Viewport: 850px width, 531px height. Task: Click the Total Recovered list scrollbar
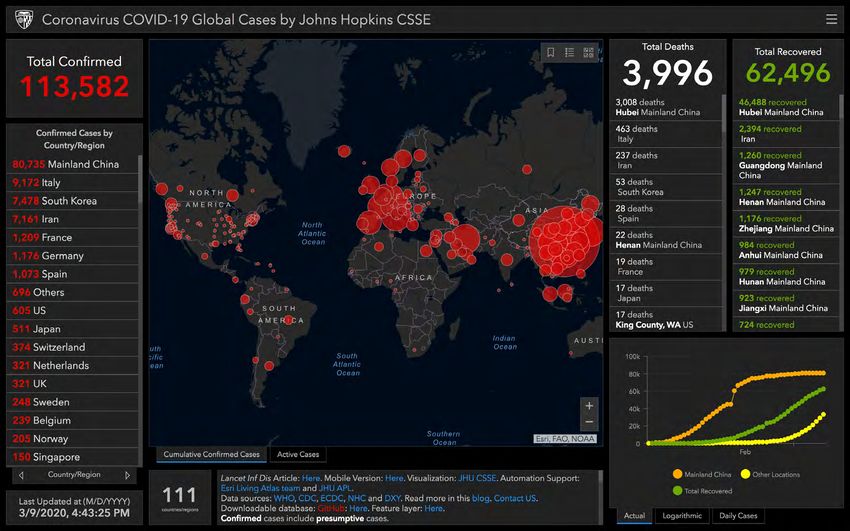coord(841,107)
